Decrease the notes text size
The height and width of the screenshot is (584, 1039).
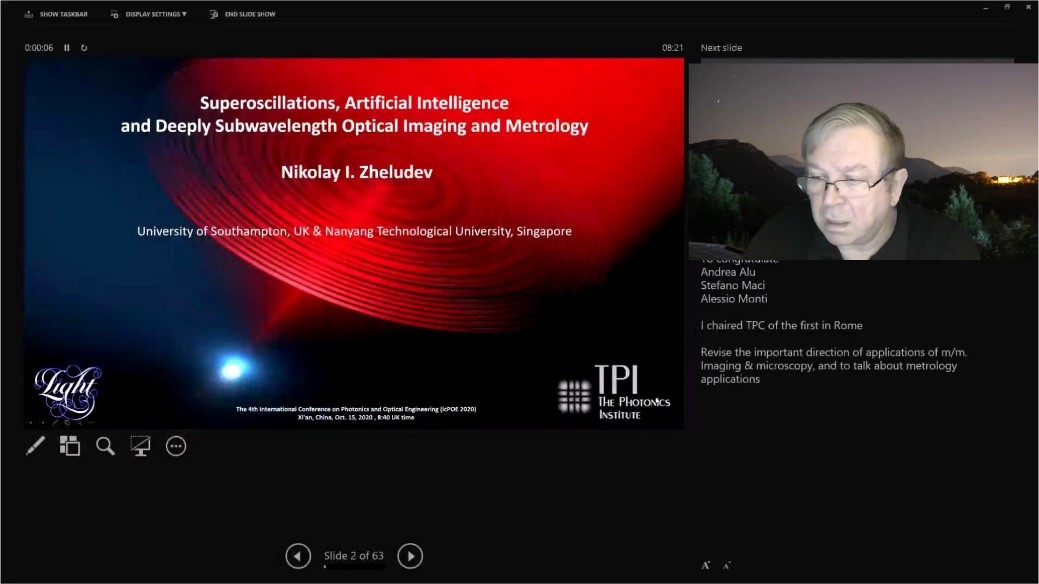[x=726, y=565]
